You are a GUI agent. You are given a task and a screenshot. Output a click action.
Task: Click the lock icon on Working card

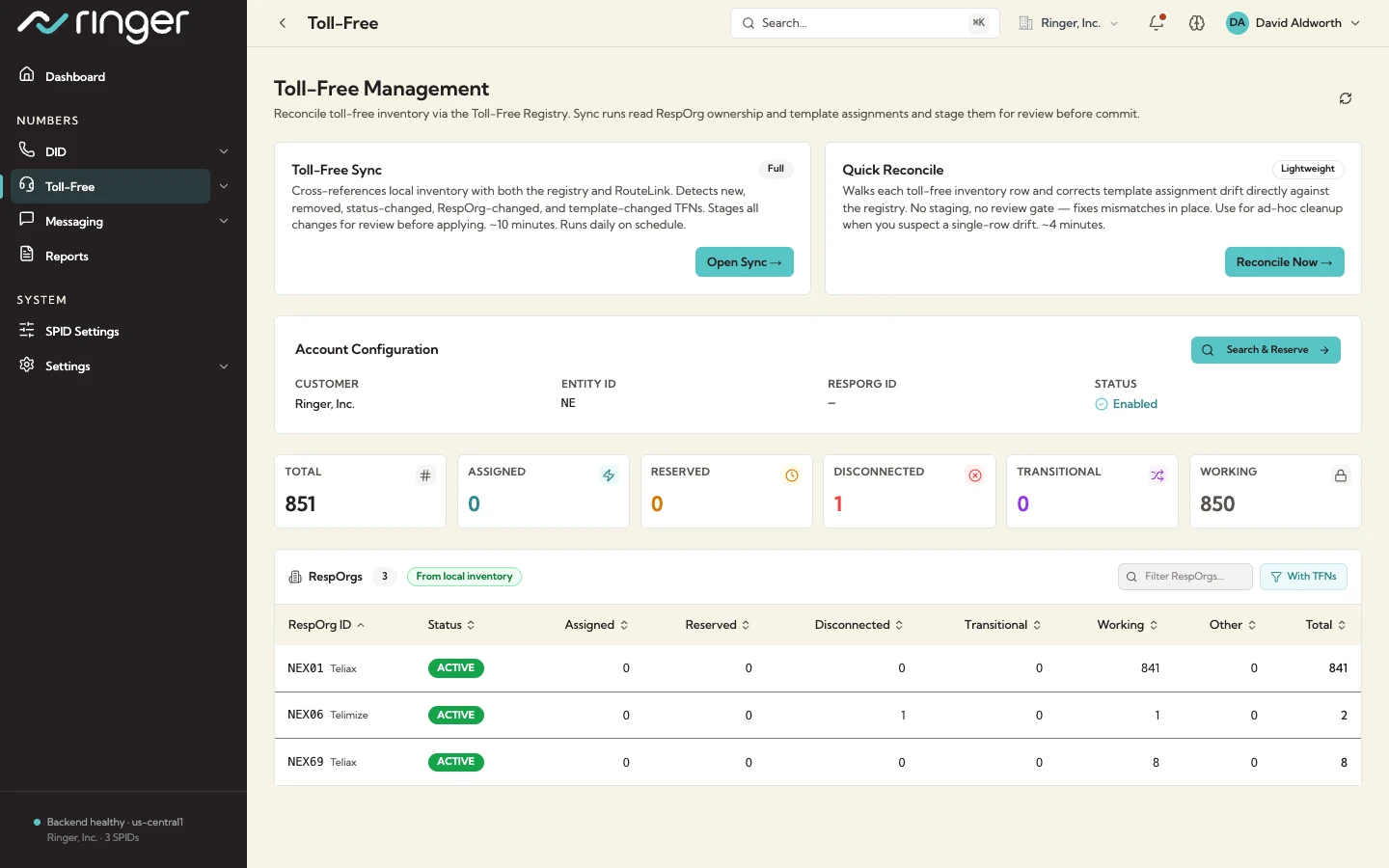point(1341,475)
